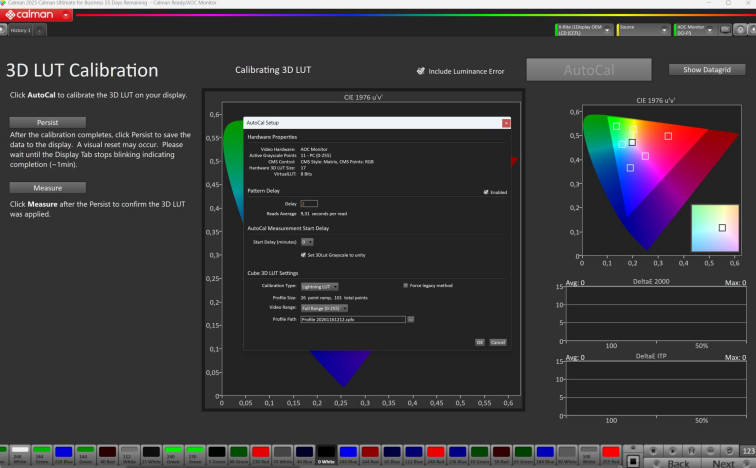Disable the Pattern Delay Enabled checkbox

[x=486, y=192]
